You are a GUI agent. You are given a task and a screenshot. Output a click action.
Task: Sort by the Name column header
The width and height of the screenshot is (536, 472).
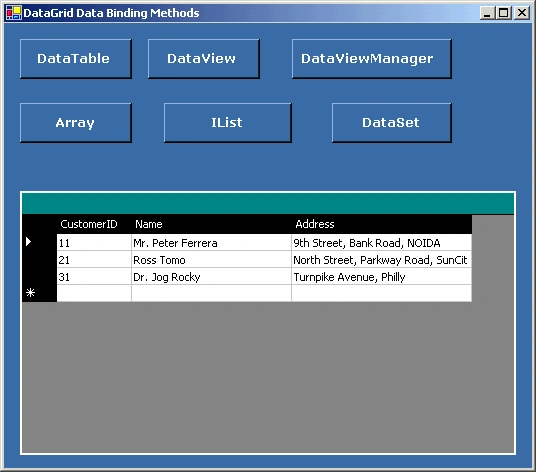211,224
